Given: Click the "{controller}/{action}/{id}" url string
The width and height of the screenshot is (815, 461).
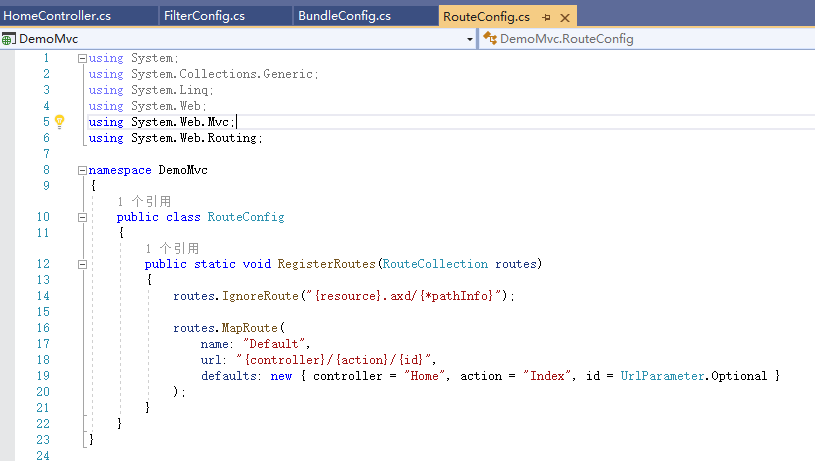Looking at the screenshot, I should (334, 360).
